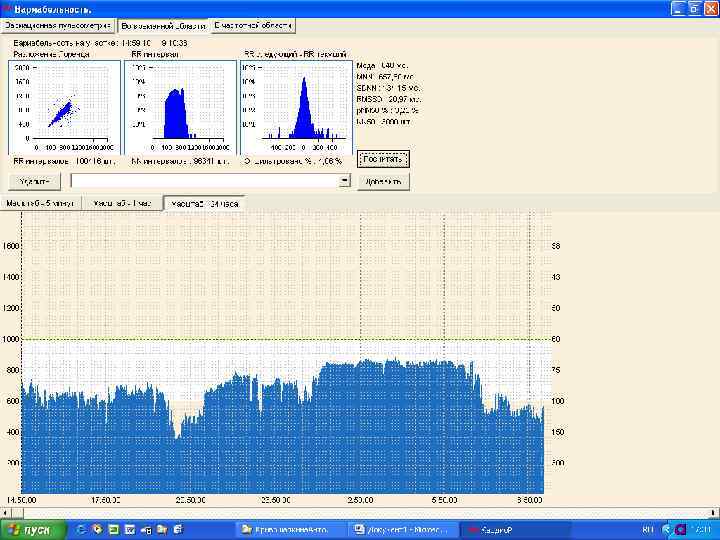Maximize the Вариабельность window

(695, 9)
